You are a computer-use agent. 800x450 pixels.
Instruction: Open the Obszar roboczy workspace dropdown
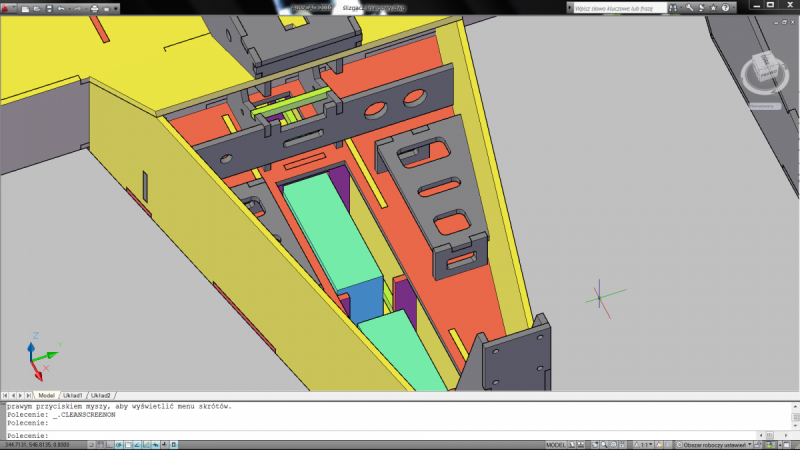pos(714,444)
